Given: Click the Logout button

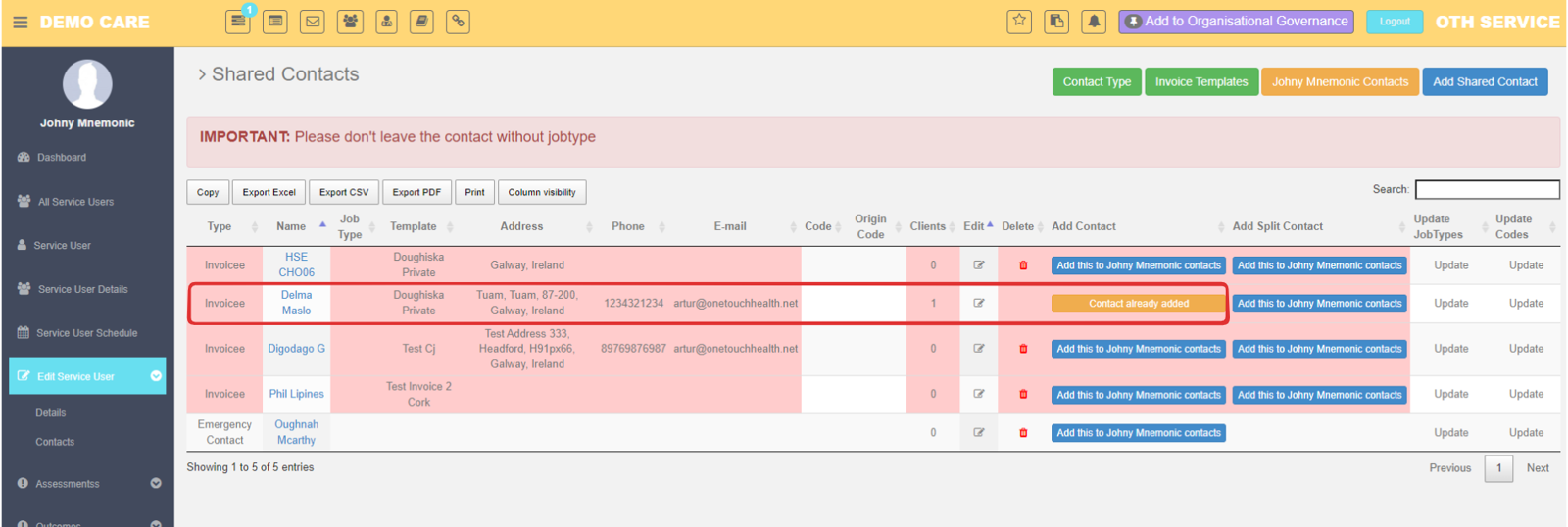Looking at the screenshot, I should coord(1395,21).
